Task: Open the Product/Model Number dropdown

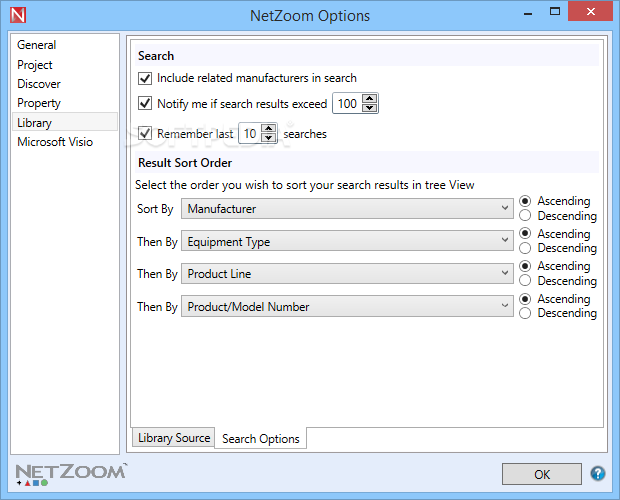Action: pyautogui.click(x=347, y=306)
